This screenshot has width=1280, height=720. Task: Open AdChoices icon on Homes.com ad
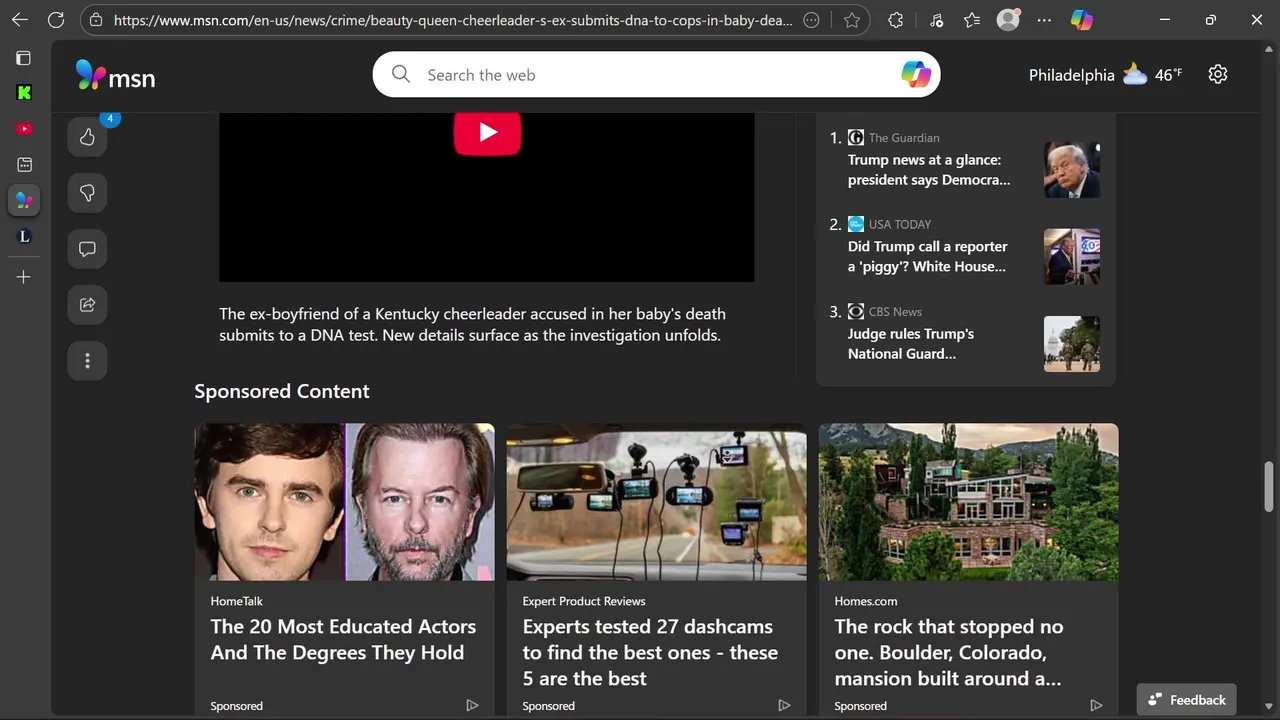point(1096,706)
